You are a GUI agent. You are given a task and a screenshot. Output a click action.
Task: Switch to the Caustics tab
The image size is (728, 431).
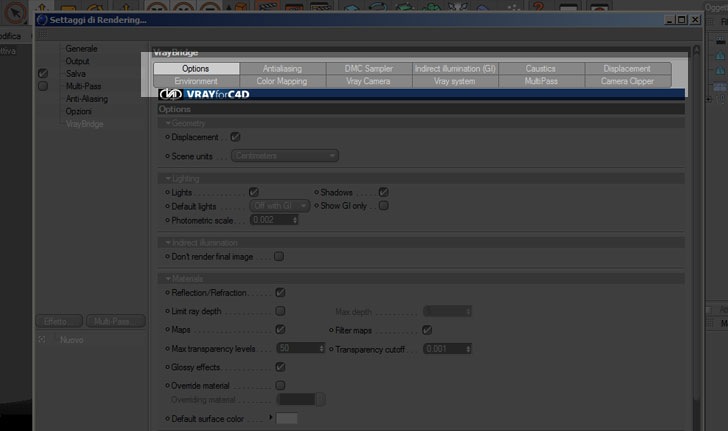tap(541, 69)
